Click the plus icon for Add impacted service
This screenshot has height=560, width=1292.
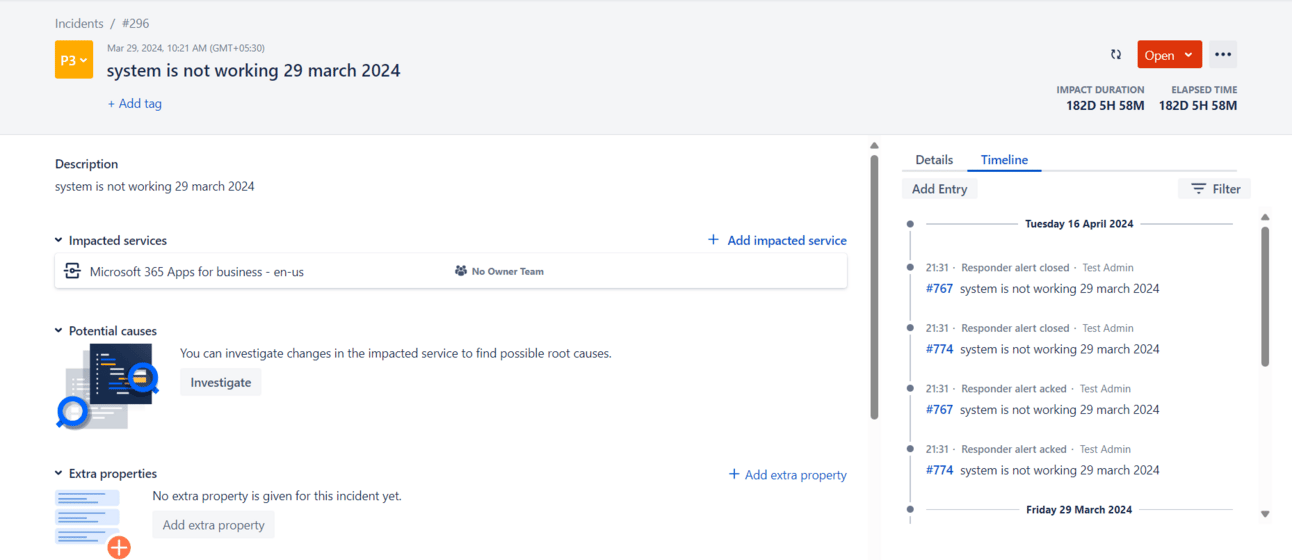tap(713, 240)
